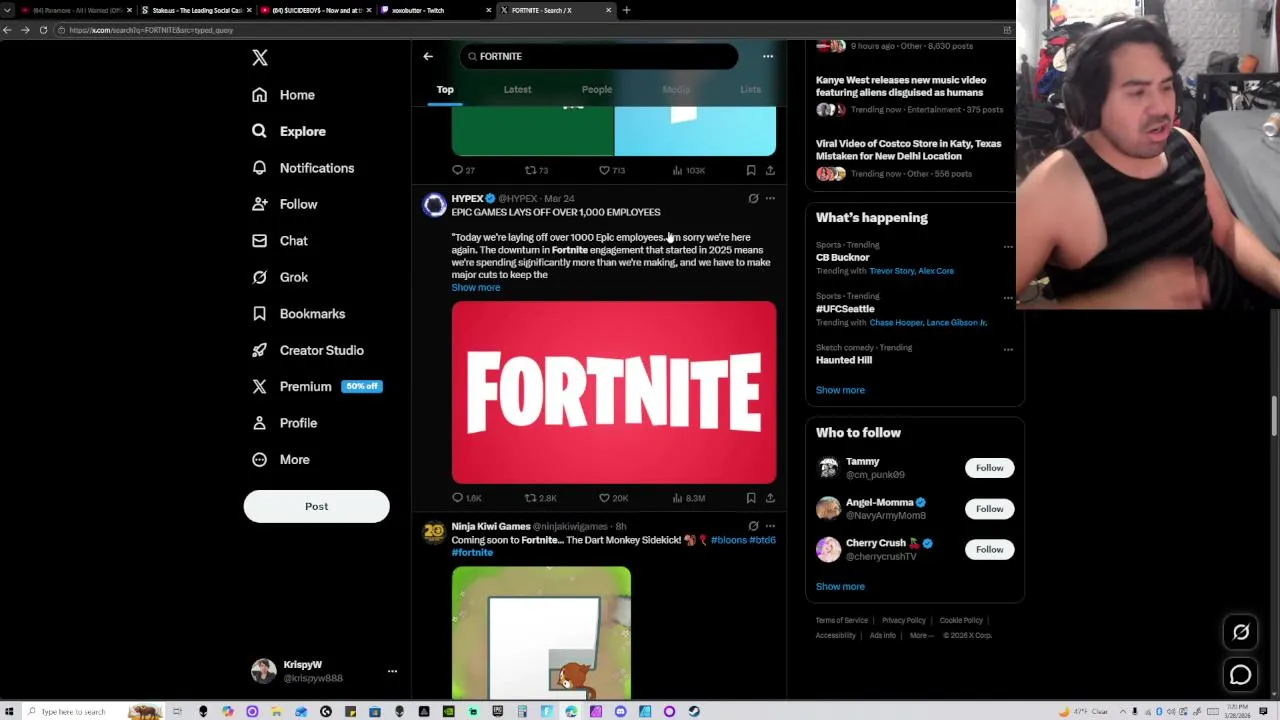Viewport: 1280px width, 720px height.
Task: Open the floating messages chat button
Action: tap(1241, 675)
